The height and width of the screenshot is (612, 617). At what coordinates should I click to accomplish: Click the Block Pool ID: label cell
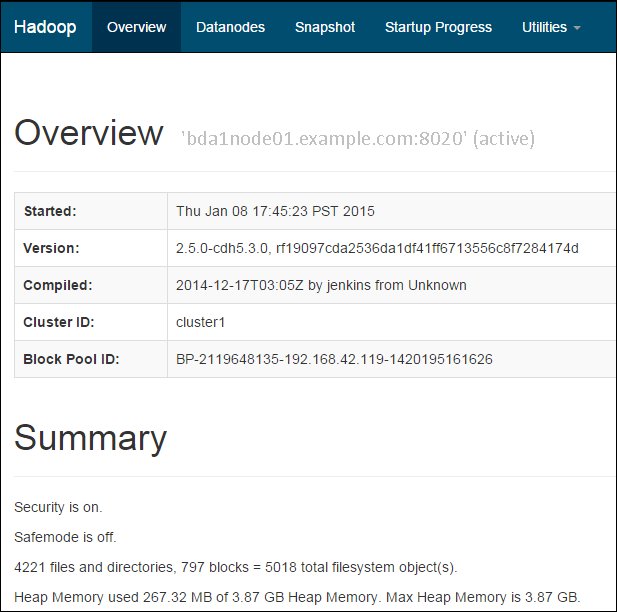[91, 359]
